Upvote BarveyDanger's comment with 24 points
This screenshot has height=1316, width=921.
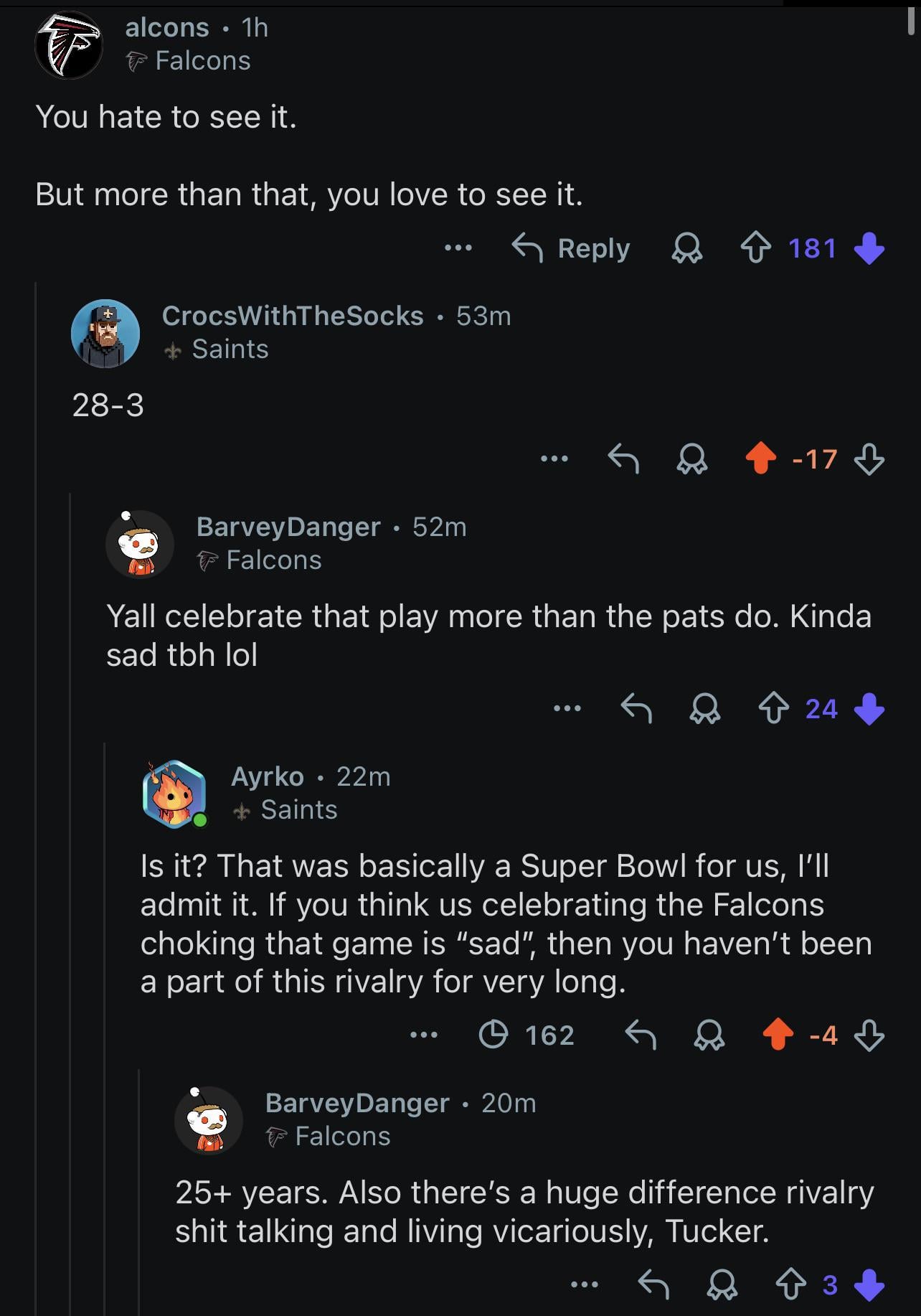pos(773,709)
